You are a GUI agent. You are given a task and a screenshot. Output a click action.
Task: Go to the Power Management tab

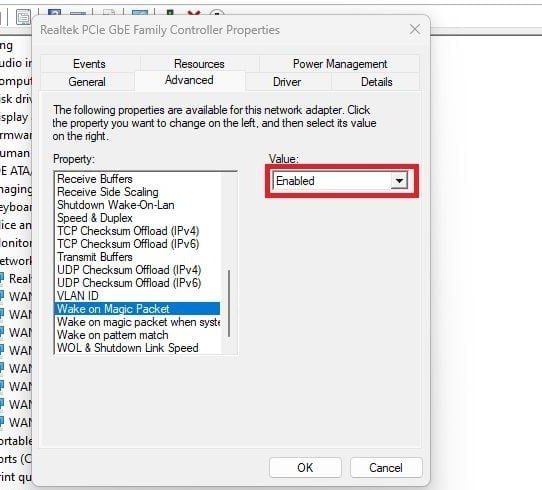339,64
